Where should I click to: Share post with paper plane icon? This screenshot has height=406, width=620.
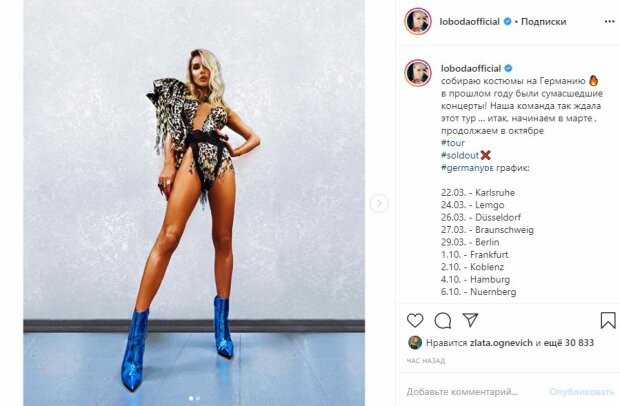coord(470,320)
